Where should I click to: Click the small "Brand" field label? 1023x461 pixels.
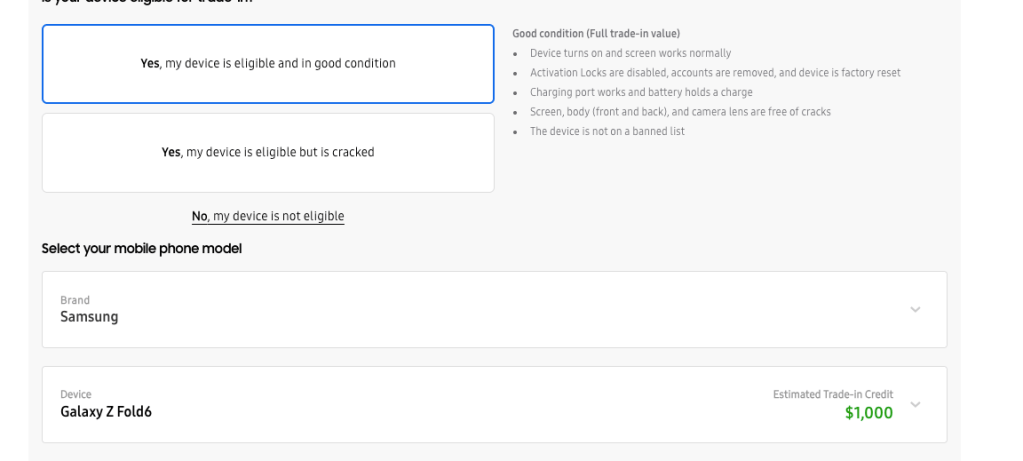[x=75, y=300]
